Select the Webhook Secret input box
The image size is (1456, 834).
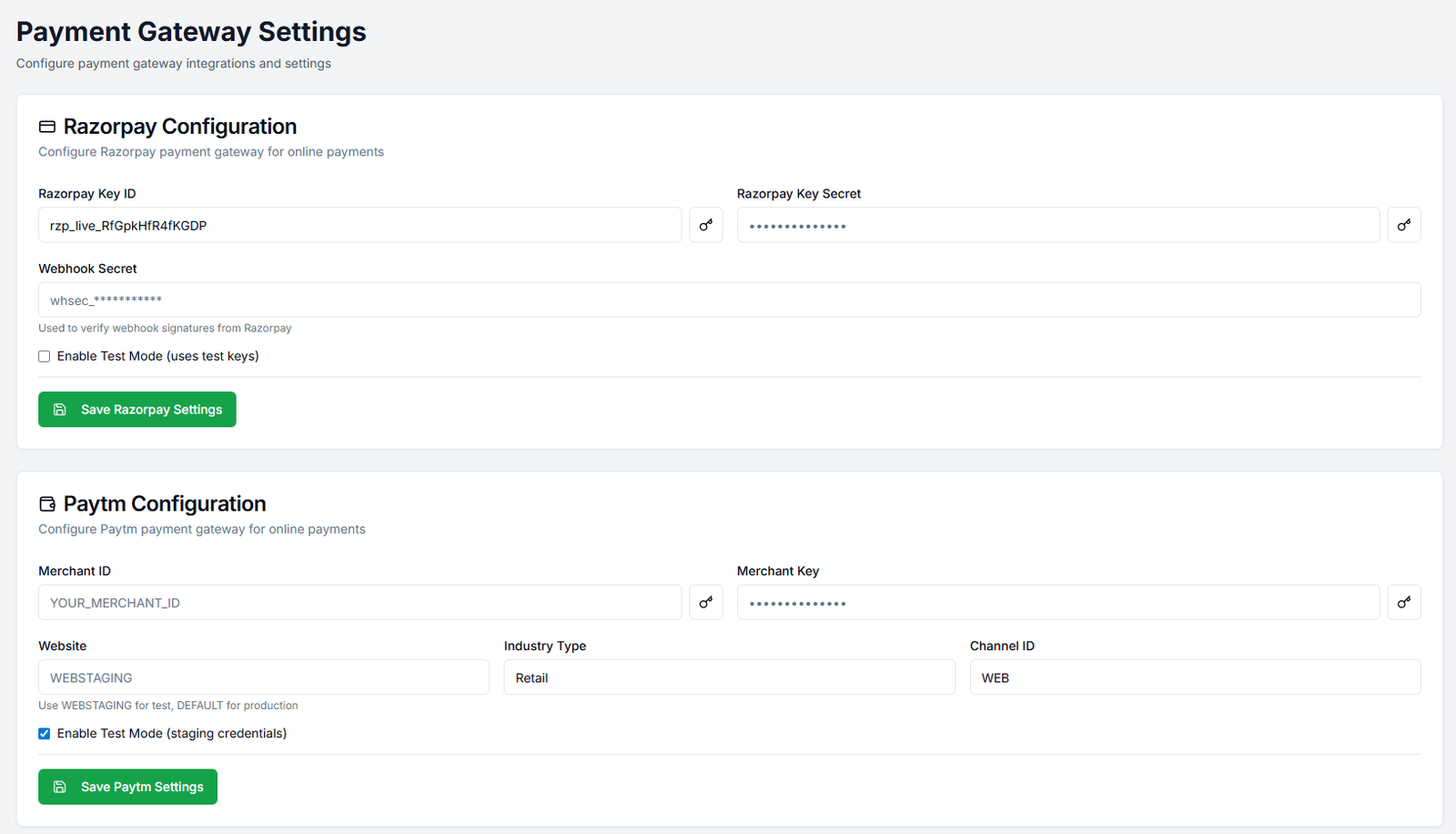728,300
